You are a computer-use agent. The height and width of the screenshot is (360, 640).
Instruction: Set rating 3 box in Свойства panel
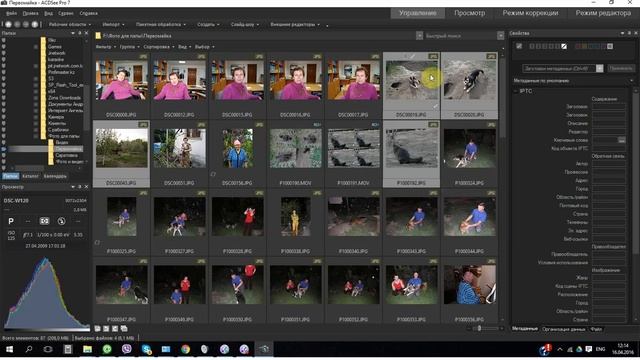pos(544,47)
